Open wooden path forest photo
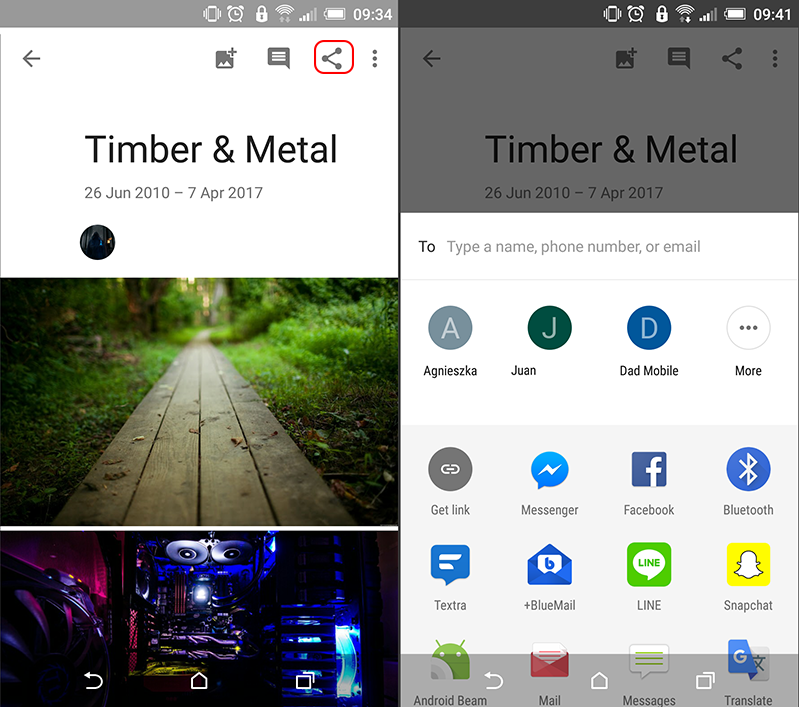799x707 pixels. pos(199,402)
